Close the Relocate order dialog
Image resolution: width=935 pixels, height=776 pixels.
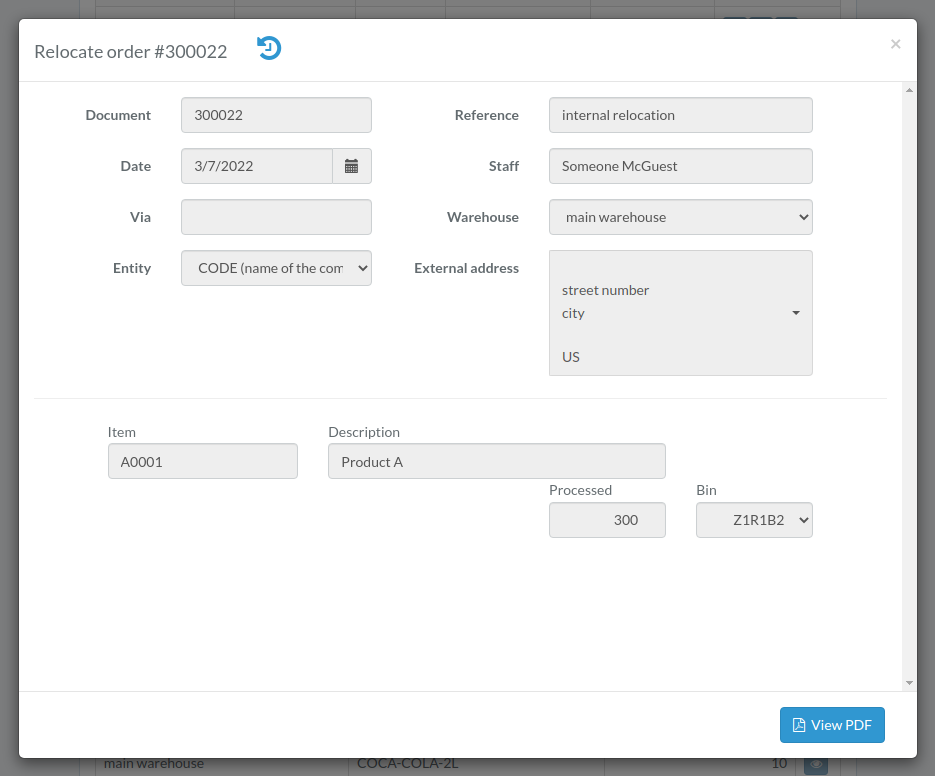pyautogui.click(x=895, y=44)
